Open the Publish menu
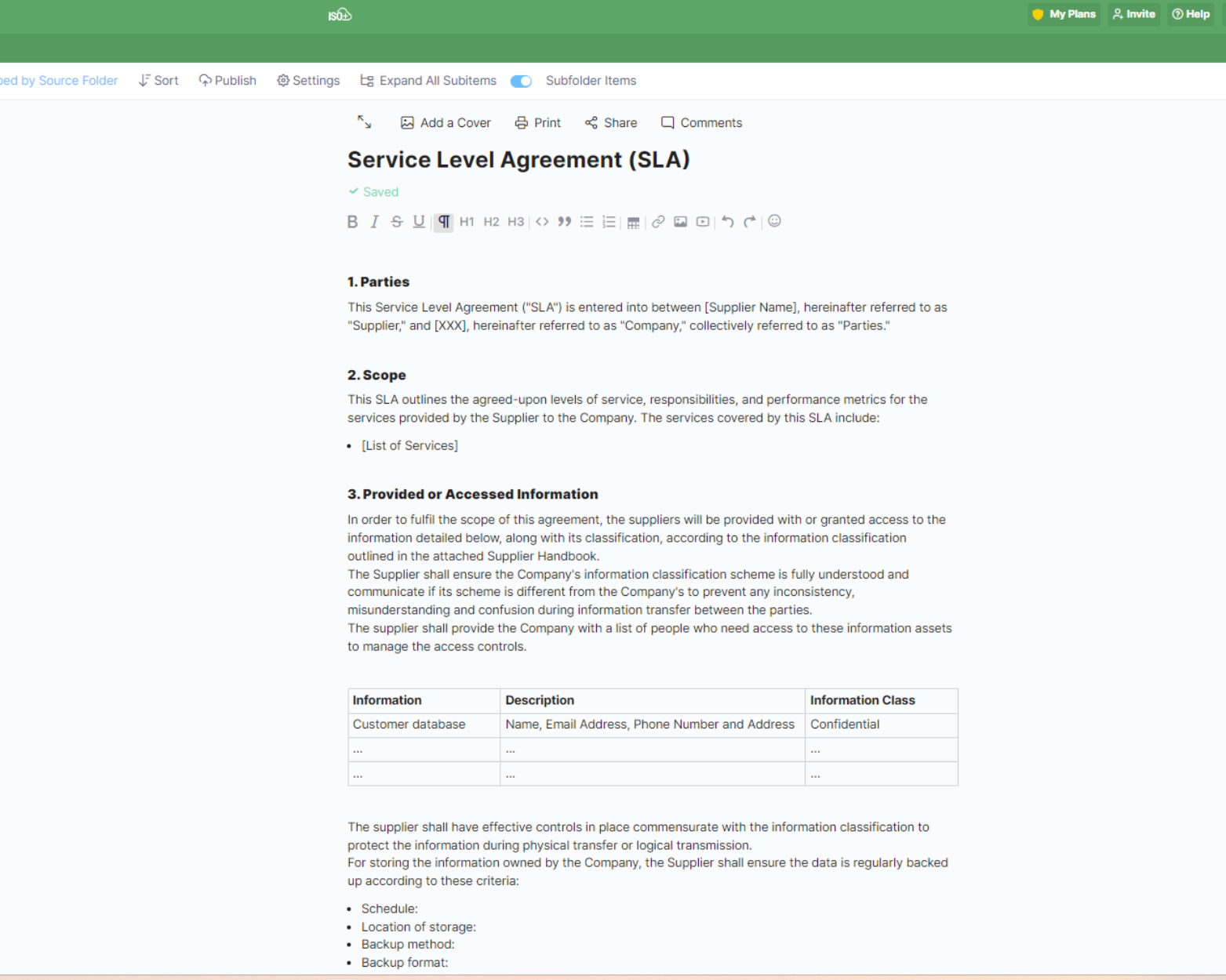Image resolution: width=1226 pixels, height=980 pixels. click(x=227, y=81)
